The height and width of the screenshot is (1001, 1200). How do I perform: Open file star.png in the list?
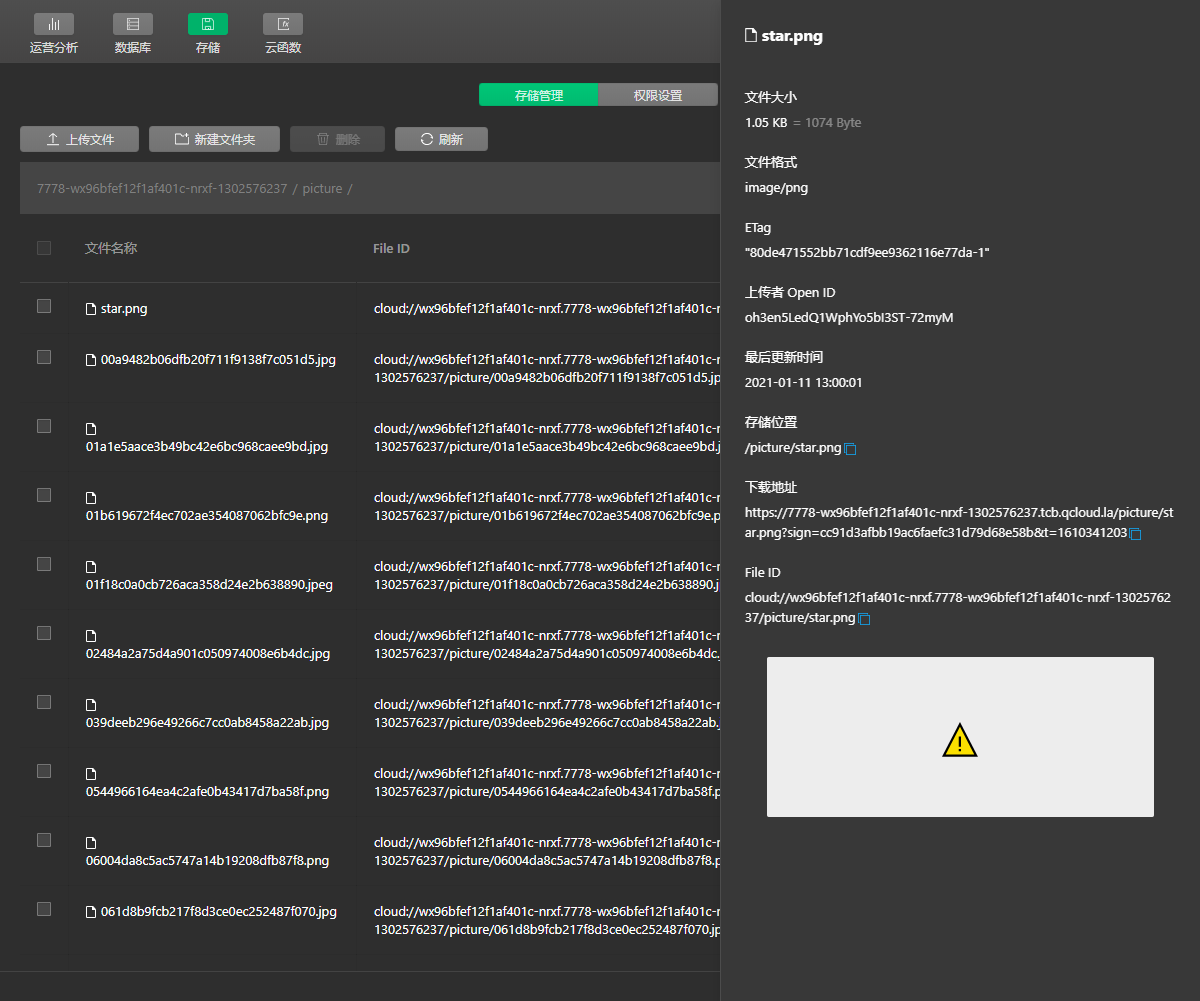point(124,309)
